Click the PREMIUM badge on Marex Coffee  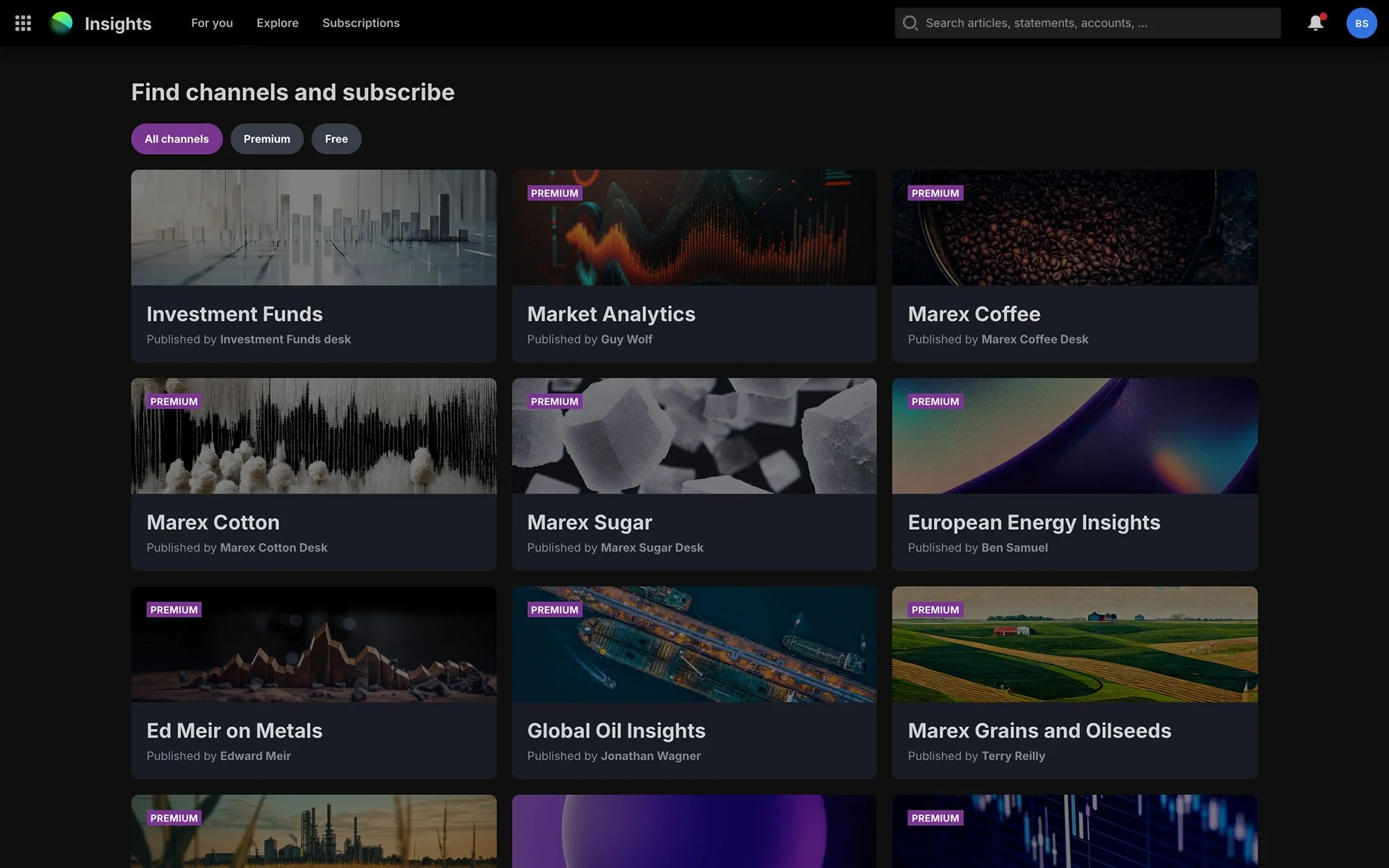[935, 193]
